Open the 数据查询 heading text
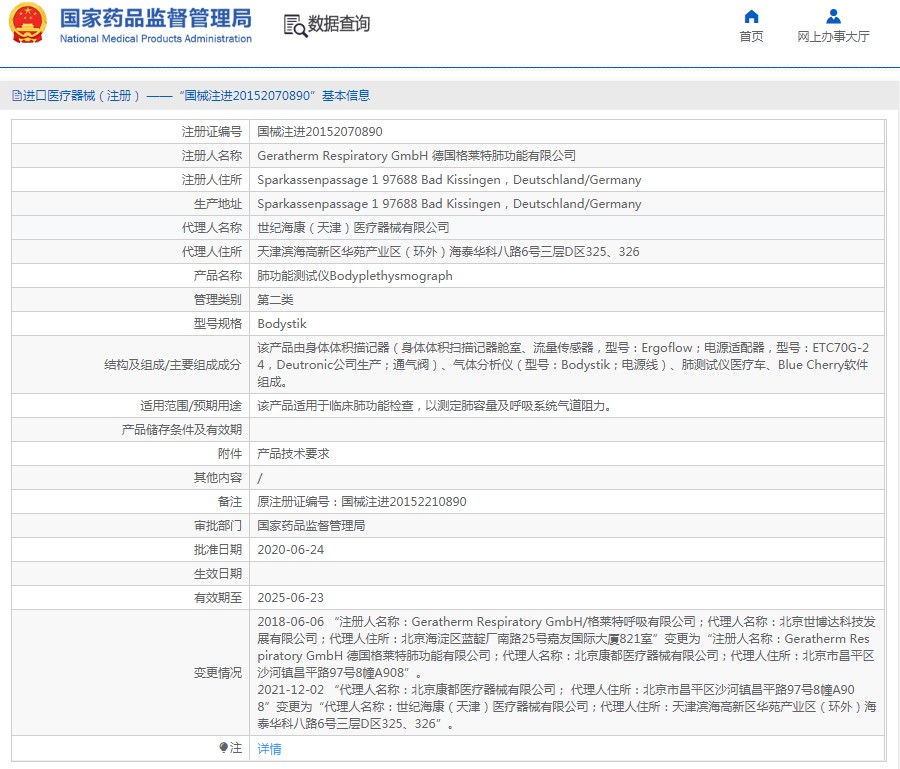Image resolution: width=900 pixels, height=769 pixels. 339,25
